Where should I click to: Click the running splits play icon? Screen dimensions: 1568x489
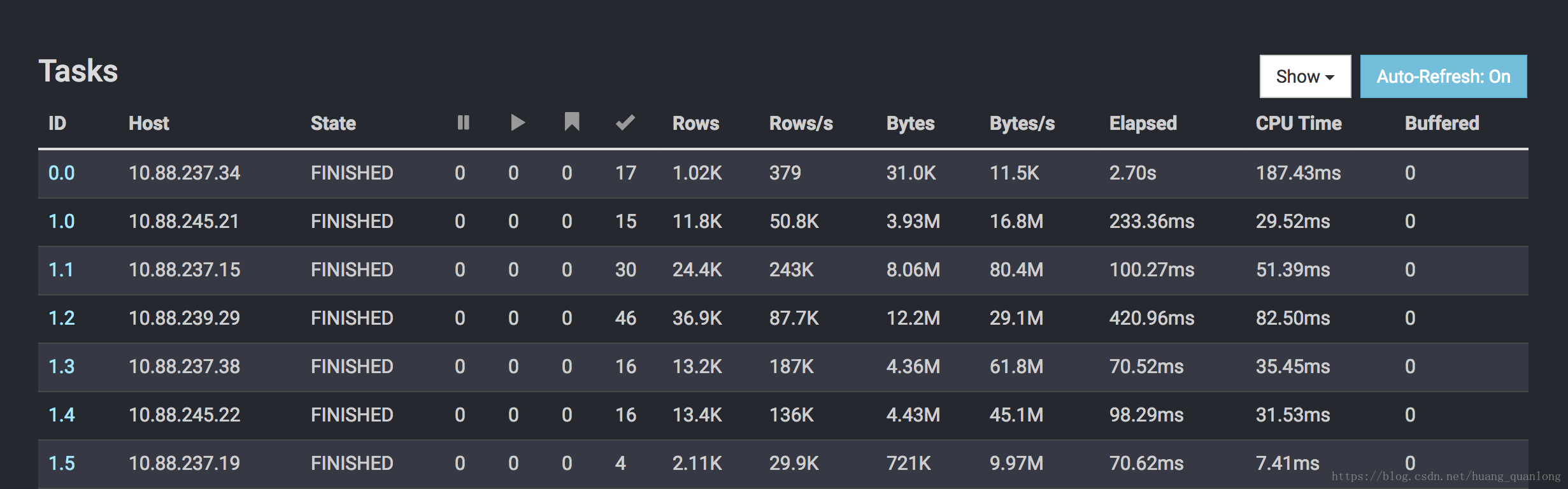[x=518, y=122]
